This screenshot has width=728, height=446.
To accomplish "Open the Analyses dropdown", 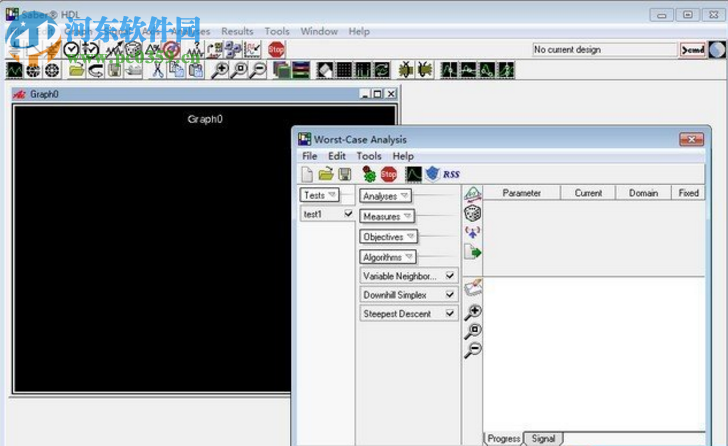I will click(385, 196).
